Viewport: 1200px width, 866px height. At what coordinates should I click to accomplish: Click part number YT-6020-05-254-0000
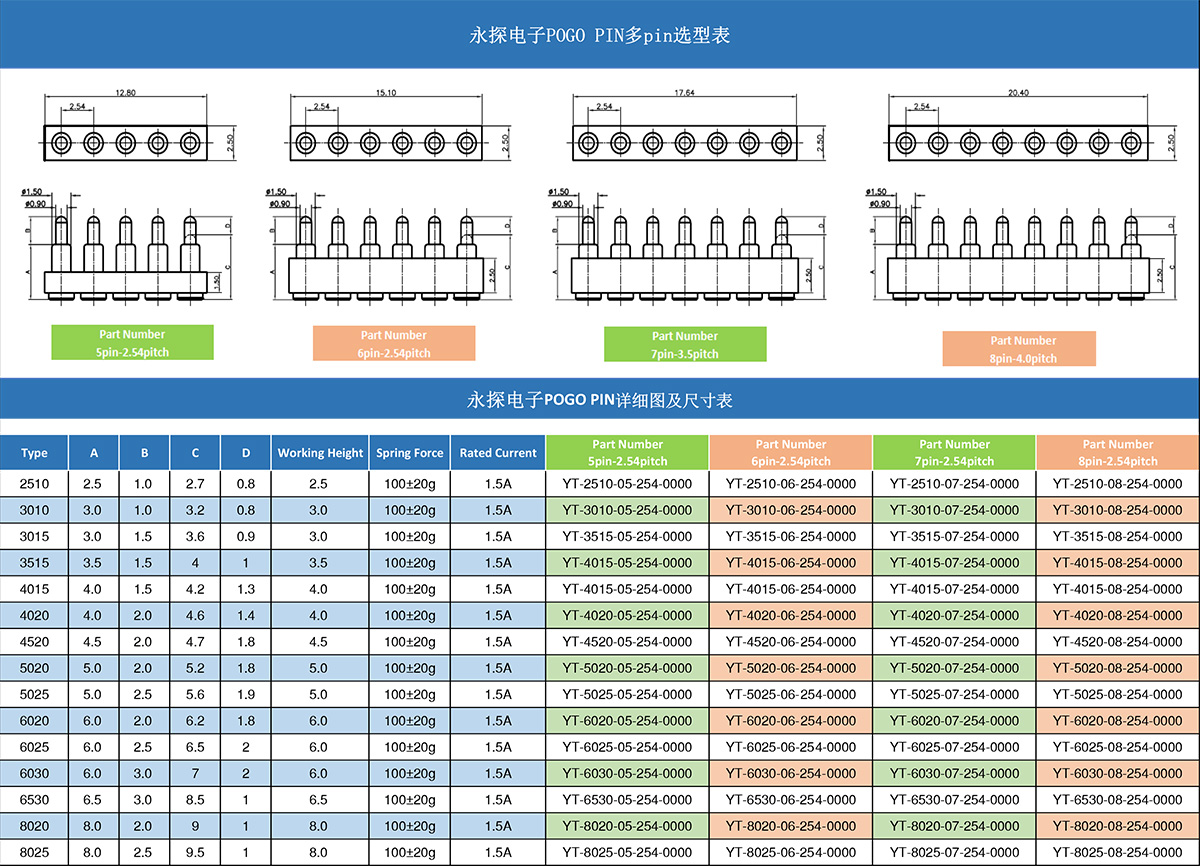(x=627, y=720)
